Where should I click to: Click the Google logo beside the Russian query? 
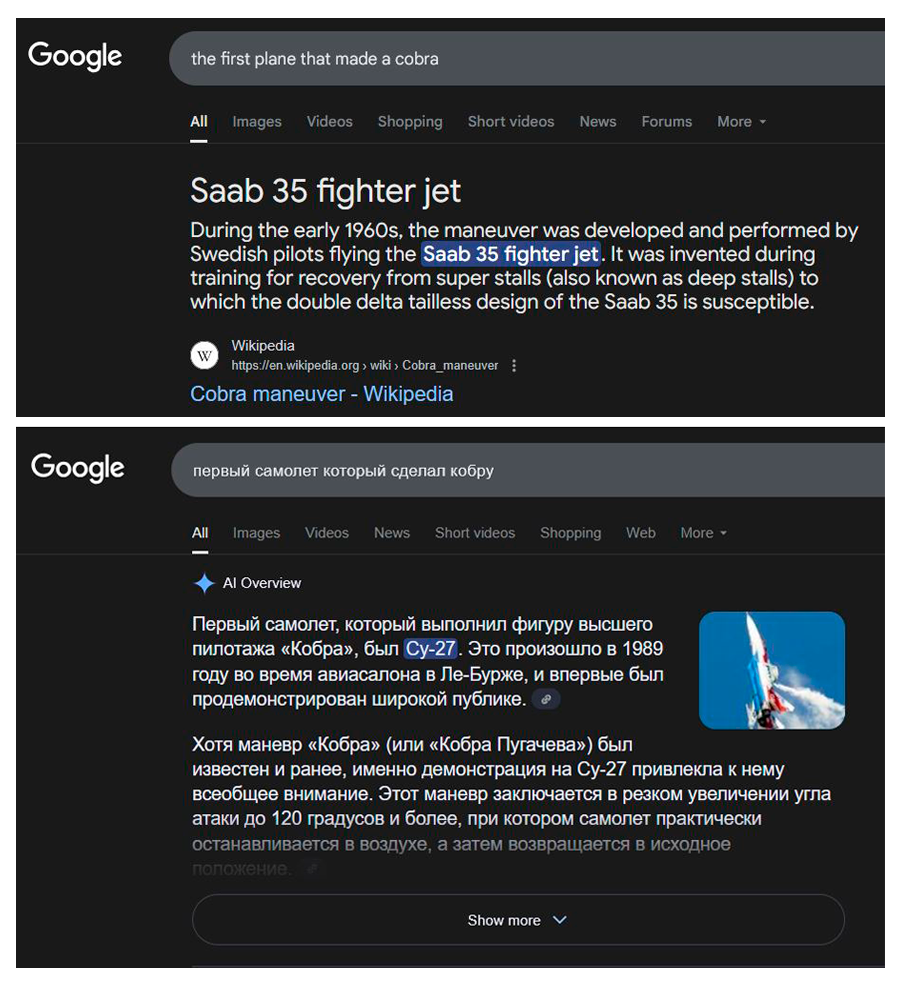[x=78, y=467]
